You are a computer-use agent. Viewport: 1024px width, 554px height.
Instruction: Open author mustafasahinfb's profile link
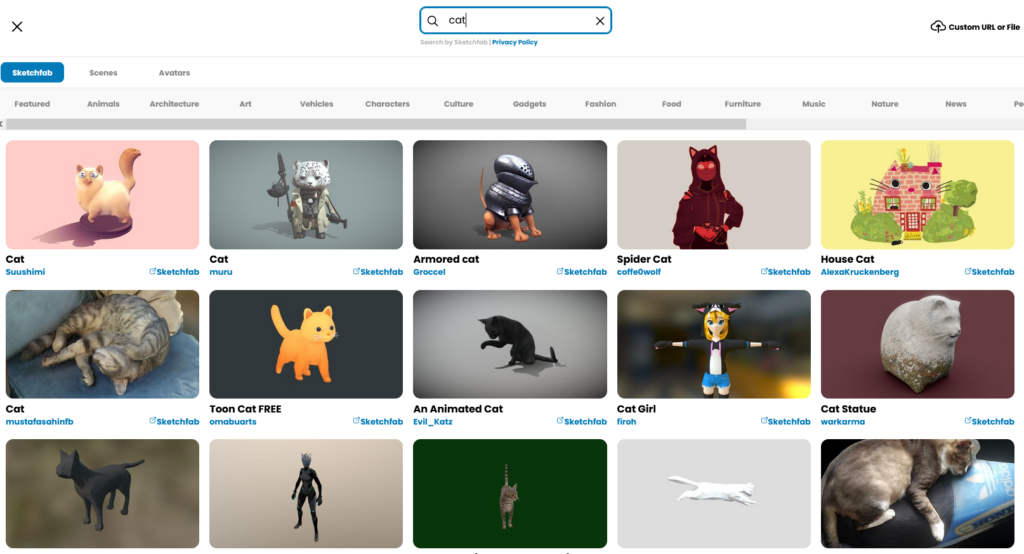click(39, 422)
